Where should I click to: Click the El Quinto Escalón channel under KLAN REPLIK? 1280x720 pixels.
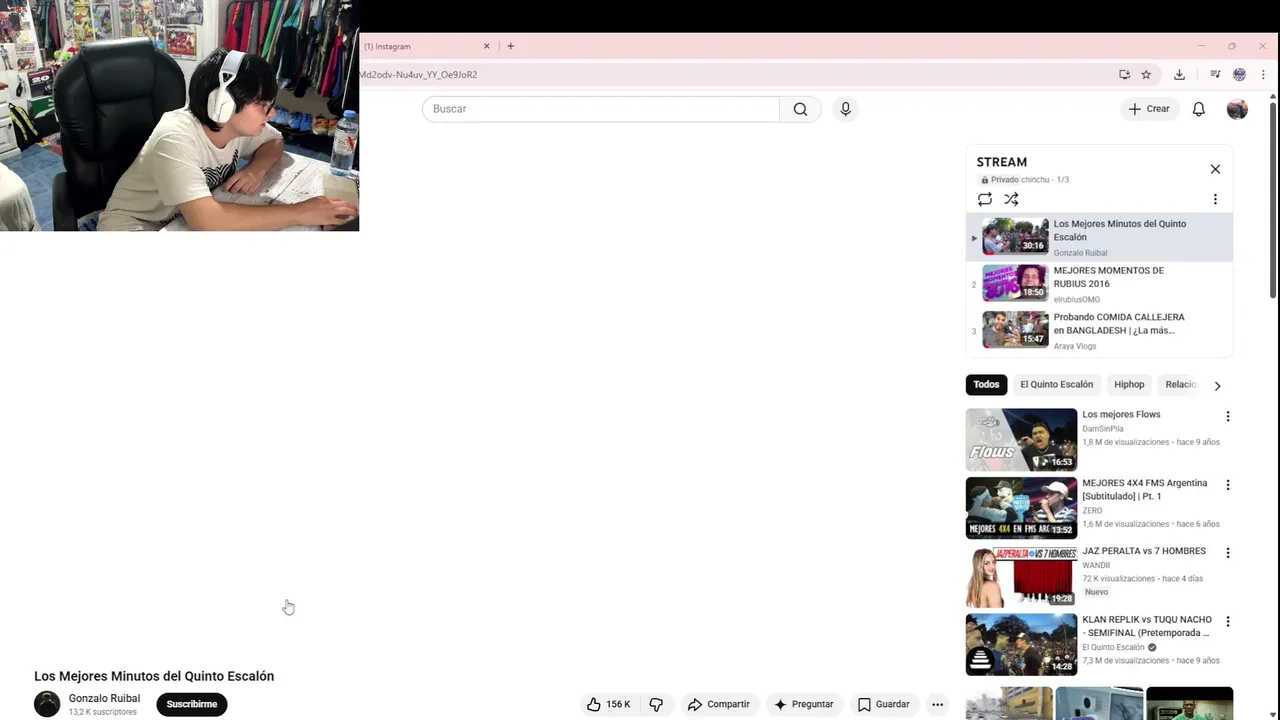click(x=1113, y=647)
